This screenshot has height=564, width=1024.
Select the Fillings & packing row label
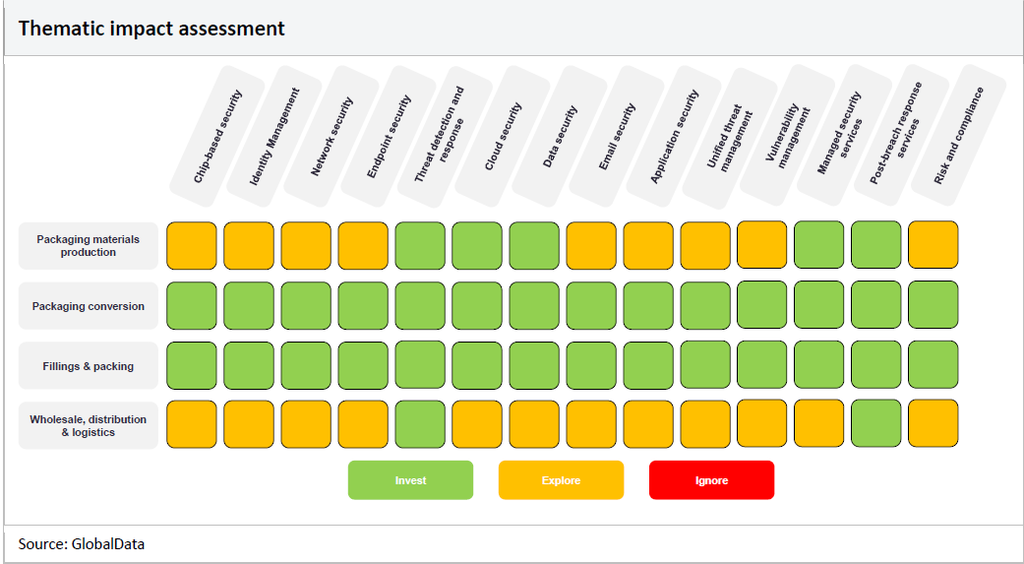[x=88, y=366]
